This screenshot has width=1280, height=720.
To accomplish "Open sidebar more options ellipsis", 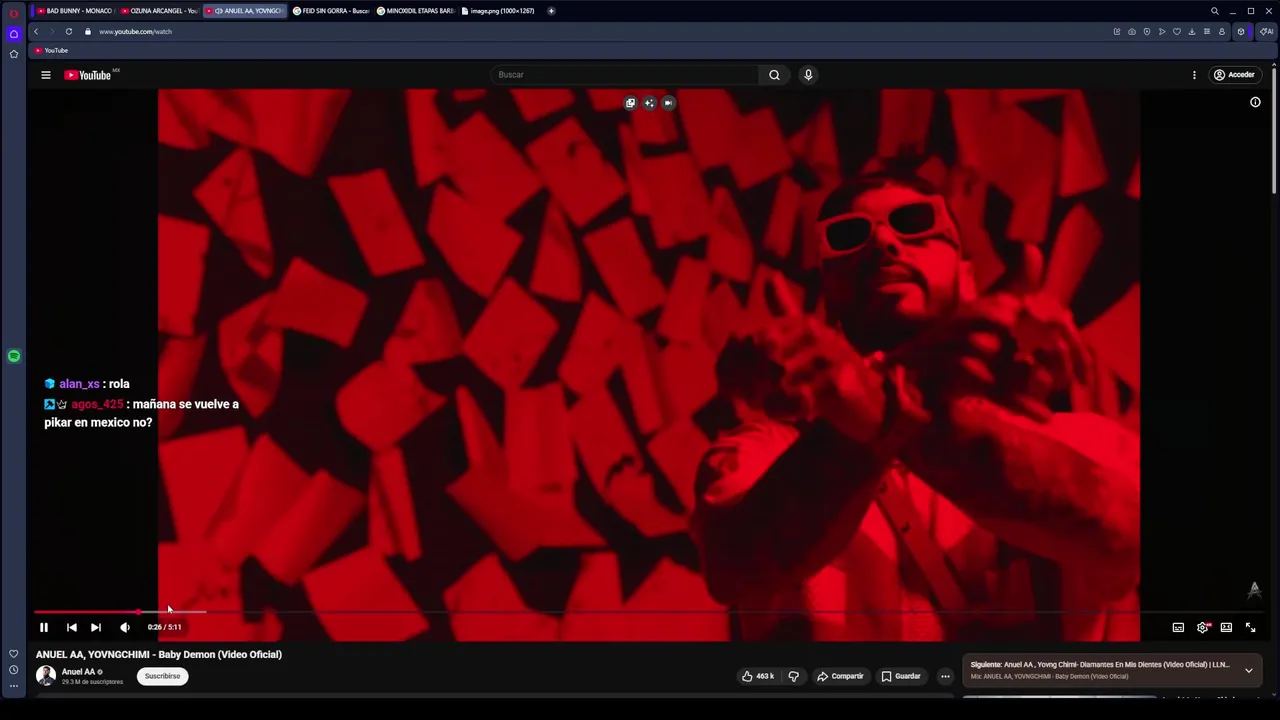I will tap(14, 686).
